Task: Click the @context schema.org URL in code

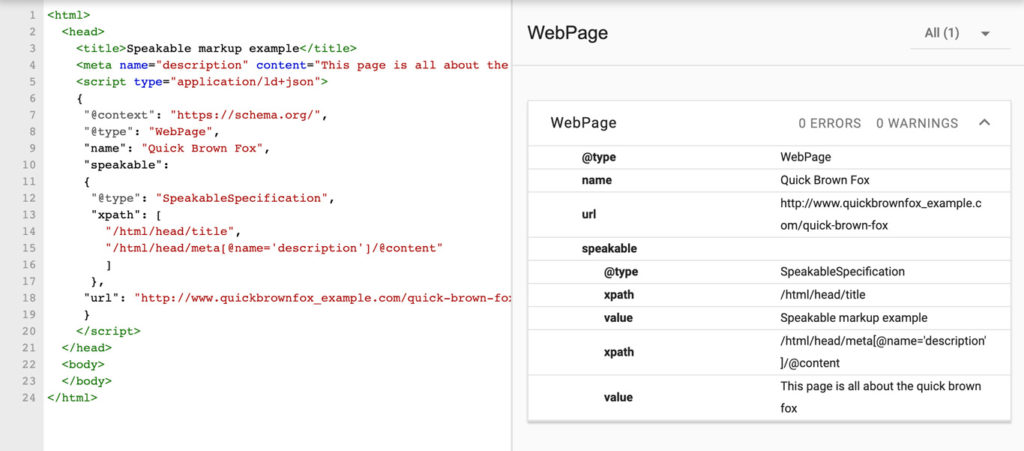Action: pyautogui.click(x=247, y=115)
